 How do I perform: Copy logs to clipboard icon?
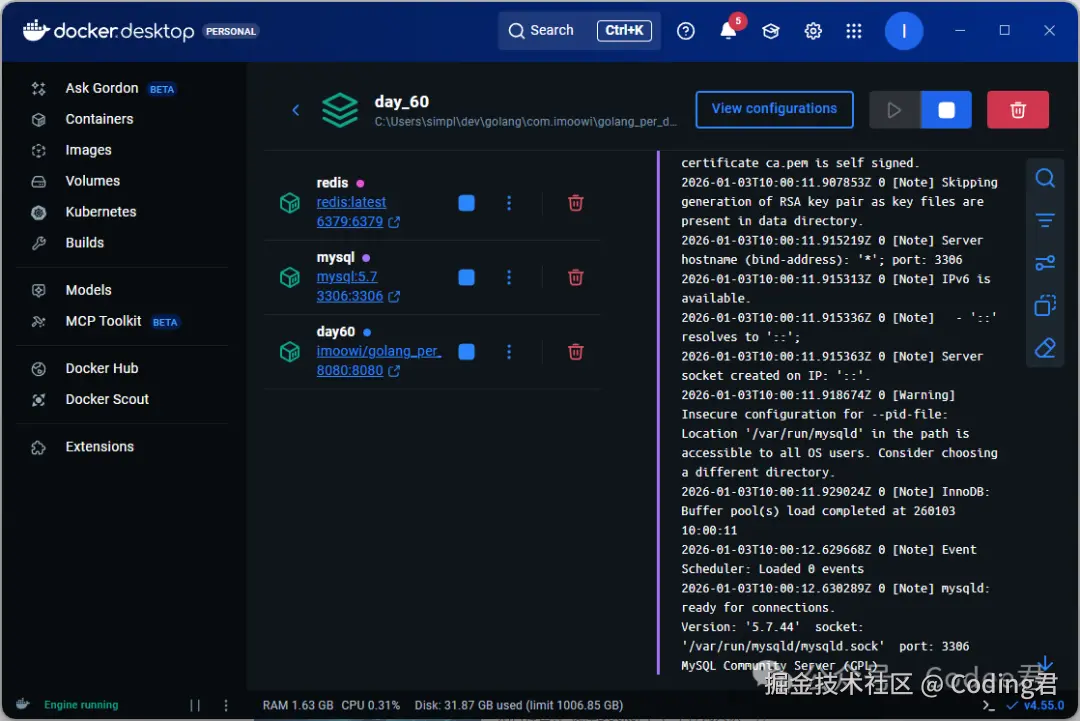(x=1045, y=305)
